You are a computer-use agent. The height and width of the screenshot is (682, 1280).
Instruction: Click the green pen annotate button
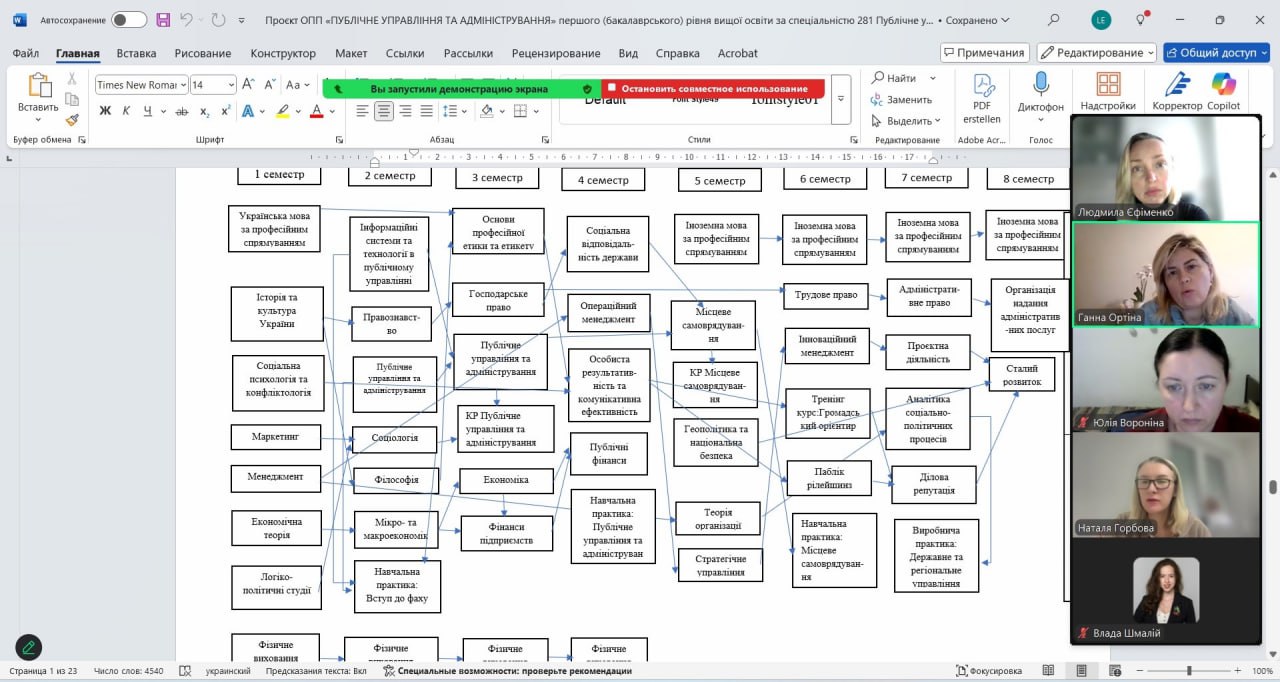coord(29,647)
